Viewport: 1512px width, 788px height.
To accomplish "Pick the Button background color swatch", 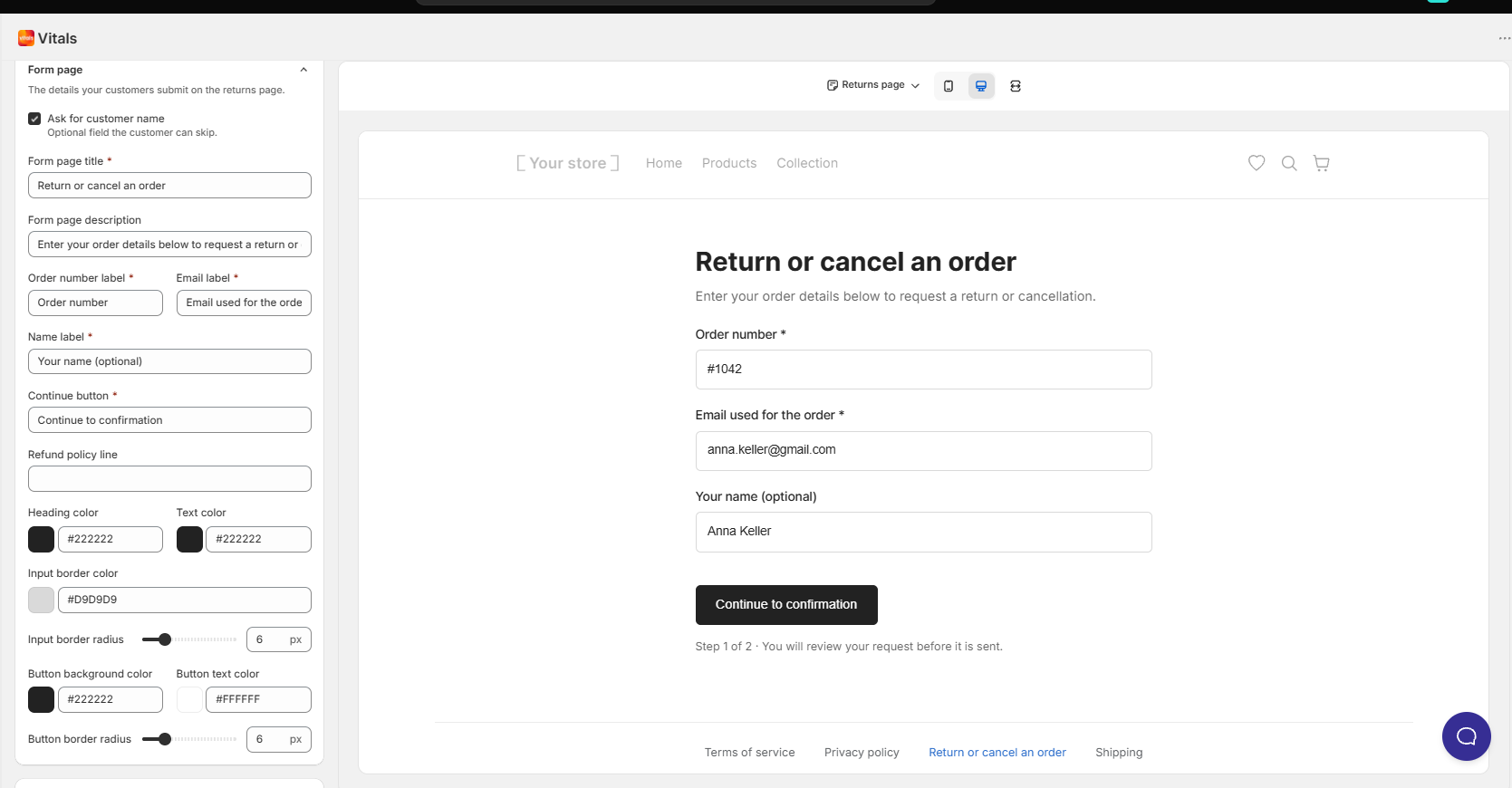I will pyautogui.click(x=41, y=699).
